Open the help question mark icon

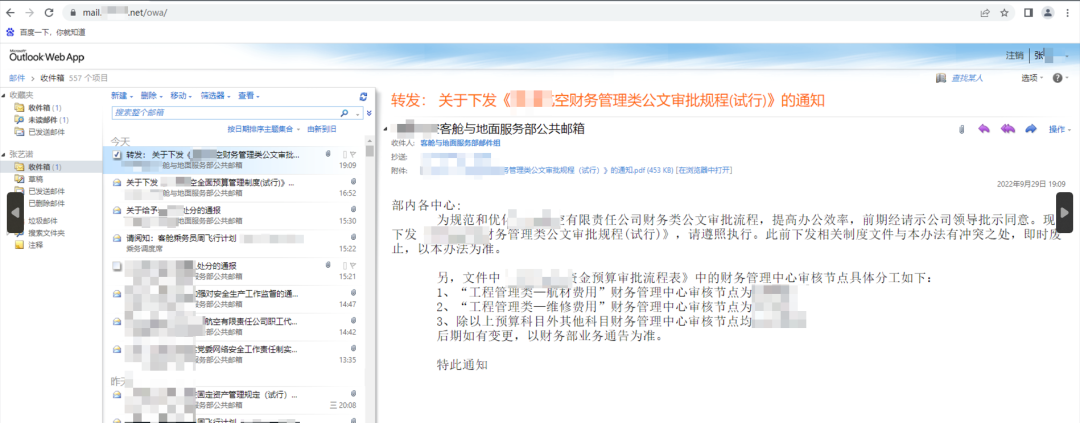1057,78
